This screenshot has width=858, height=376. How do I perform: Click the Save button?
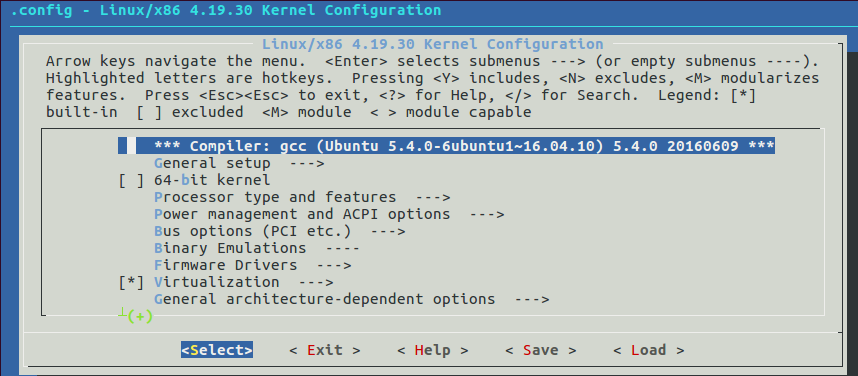tap(540, 350)
